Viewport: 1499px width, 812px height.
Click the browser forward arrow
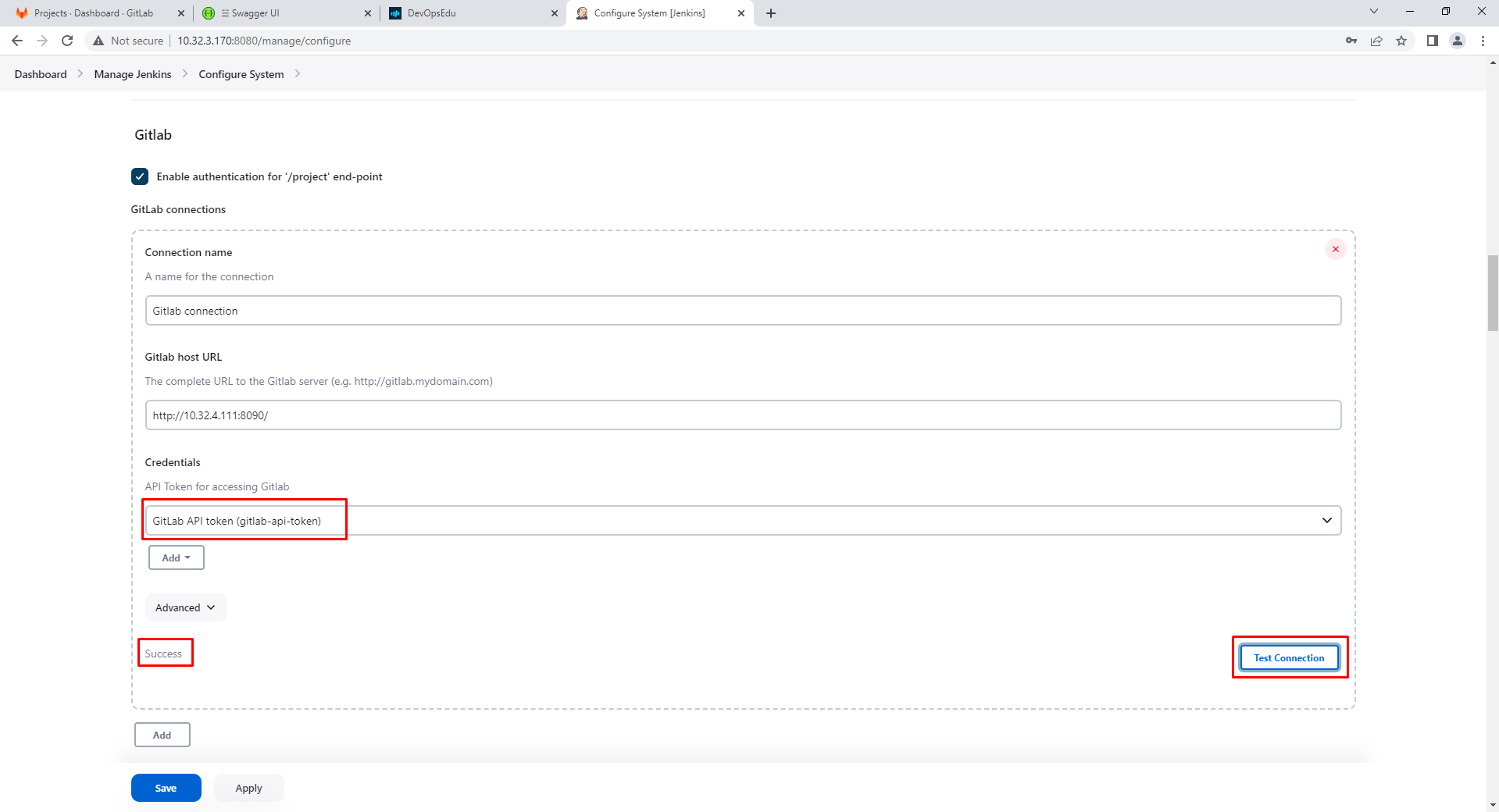pyautogui.click(x=42, y=41)
